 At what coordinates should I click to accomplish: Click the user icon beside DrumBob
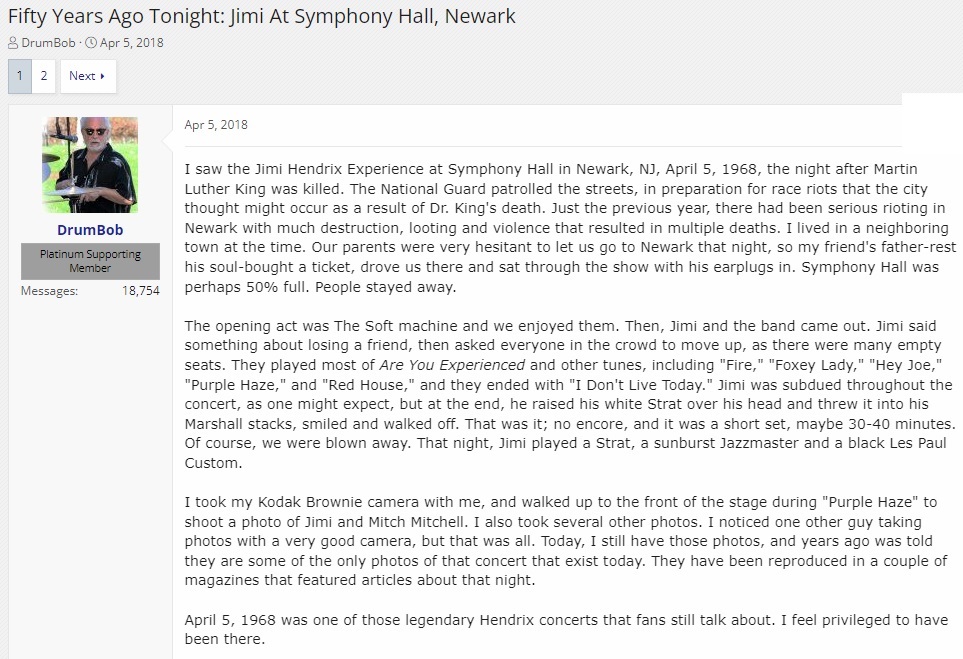pos(13,43)
